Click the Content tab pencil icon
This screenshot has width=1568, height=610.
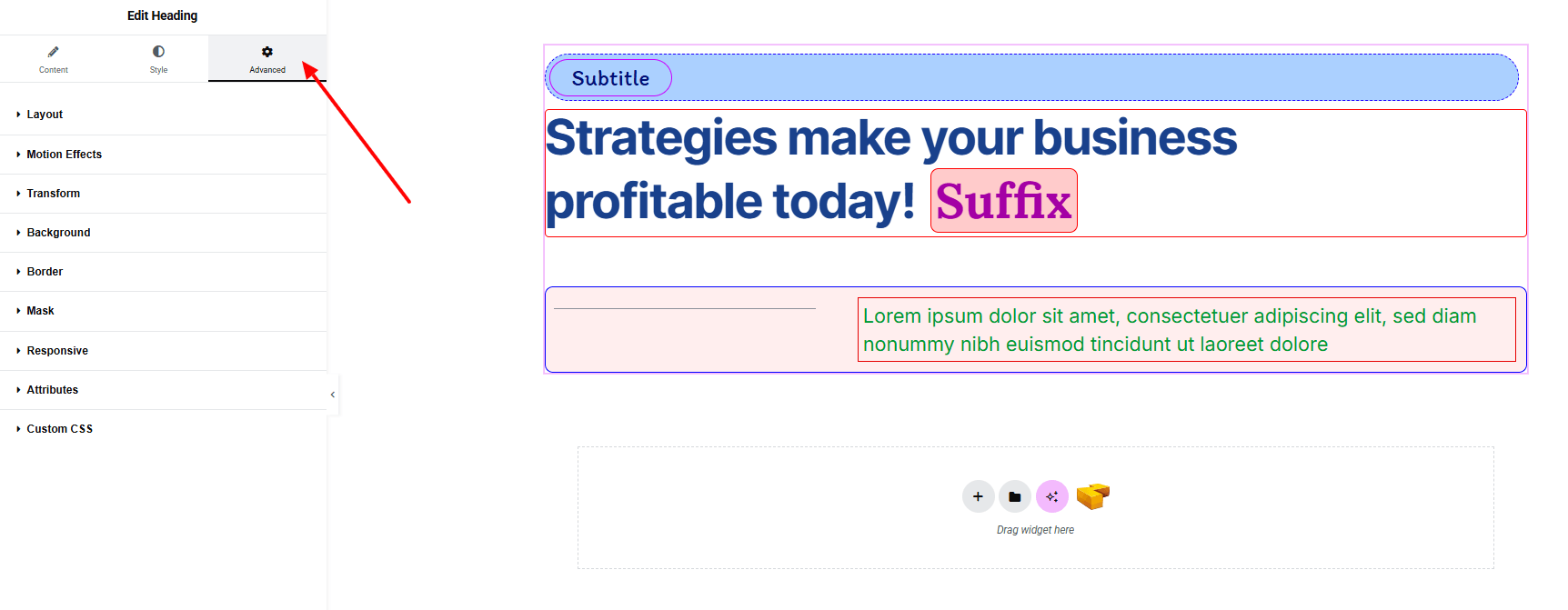pos(53,52)
